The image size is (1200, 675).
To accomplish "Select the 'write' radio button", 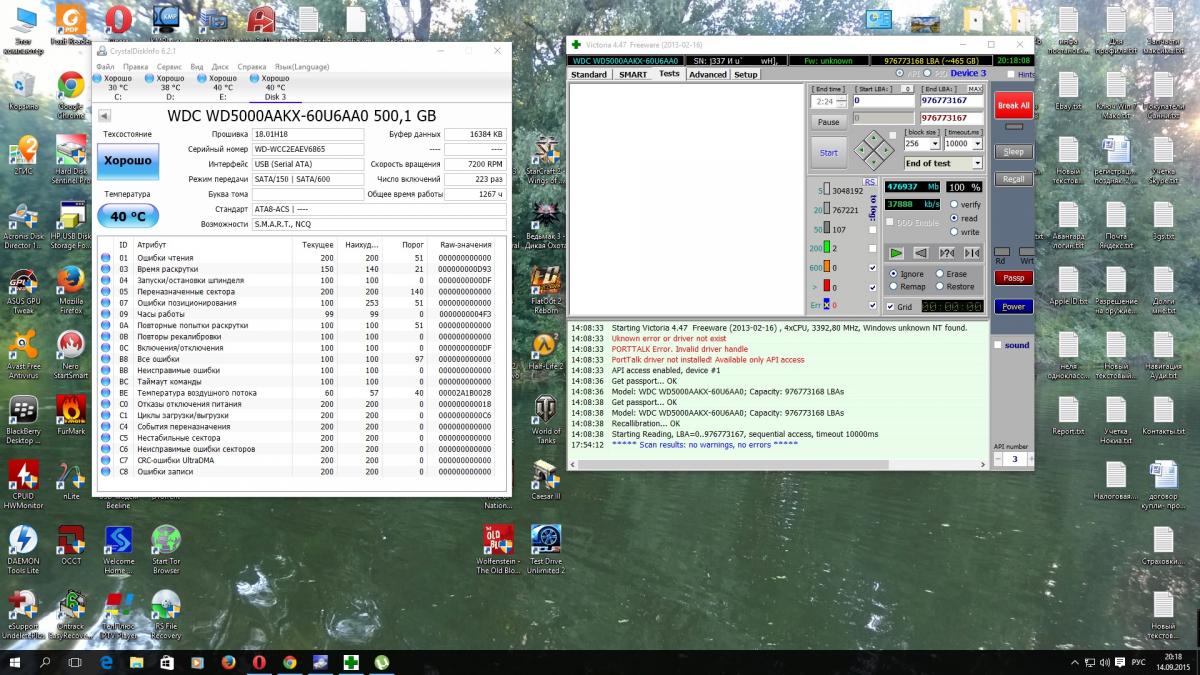I will tap(954, 232).
